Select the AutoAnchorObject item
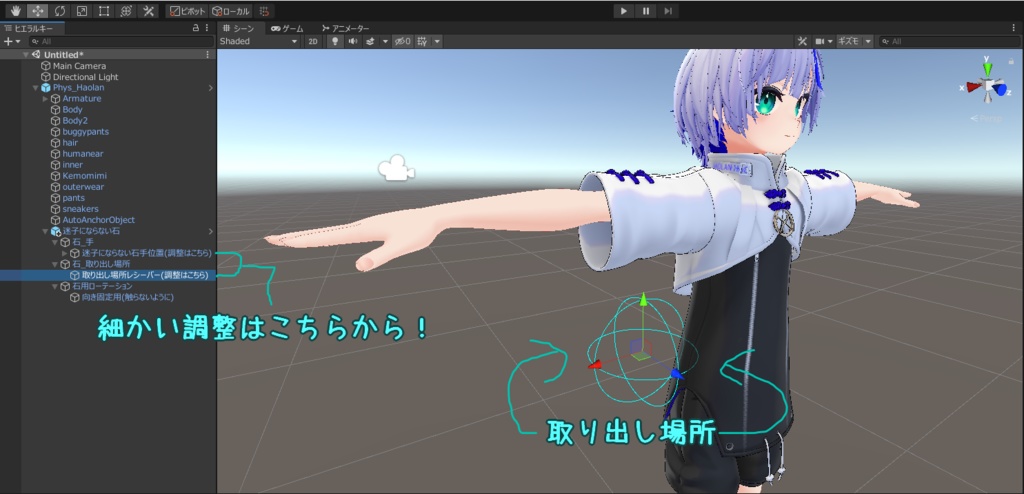The height and width of the screenshot is (494, 1024). (99, 220)
